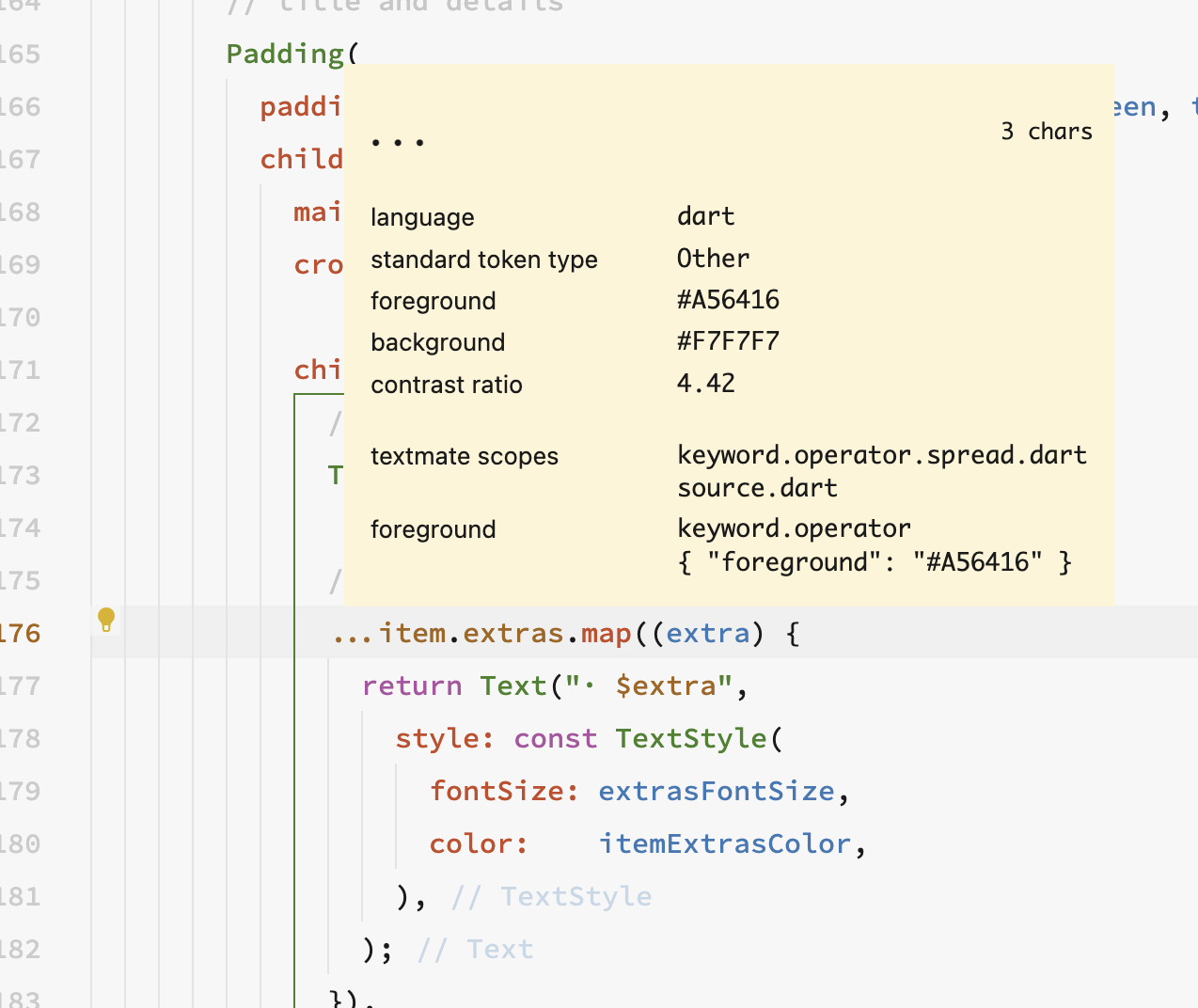Click the background value '#F7F7F7'
The width and height of the screenshot is (1198, 1008).
coord(728,341)
